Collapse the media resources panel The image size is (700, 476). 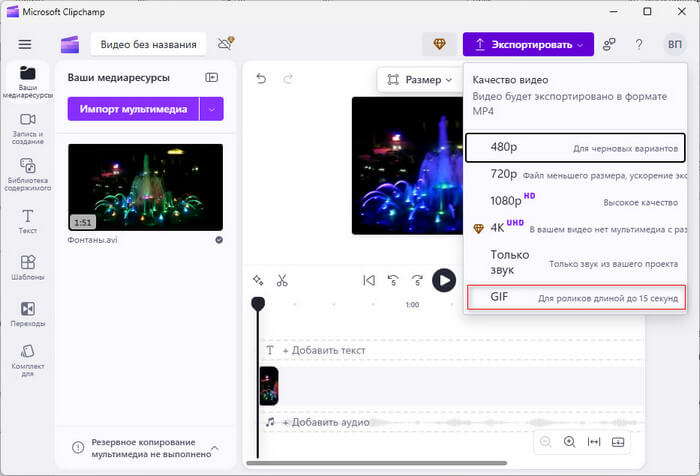pos(211,78)
